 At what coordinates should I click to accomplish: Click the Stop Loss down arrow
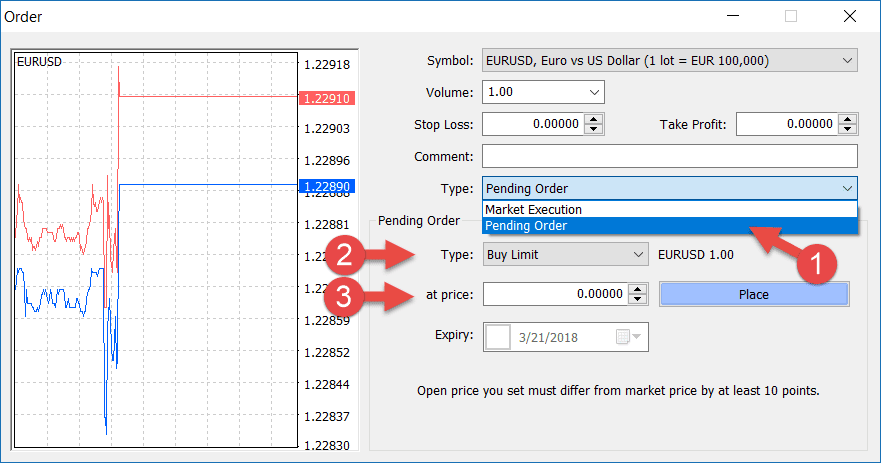point(594,130)
